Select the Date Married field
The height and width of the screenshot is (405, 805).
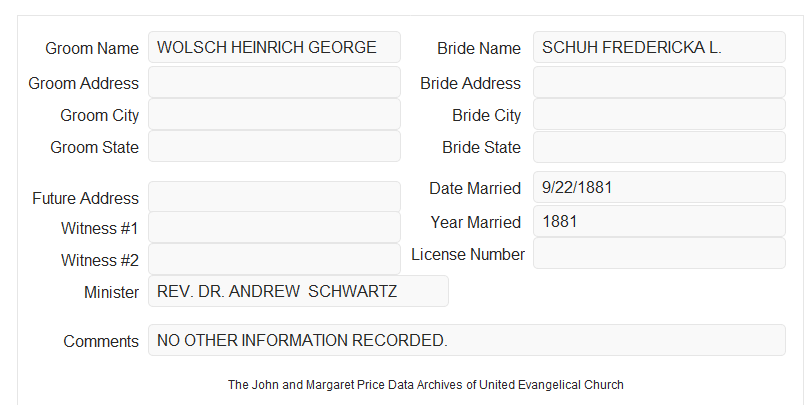(x=659, y=187)
